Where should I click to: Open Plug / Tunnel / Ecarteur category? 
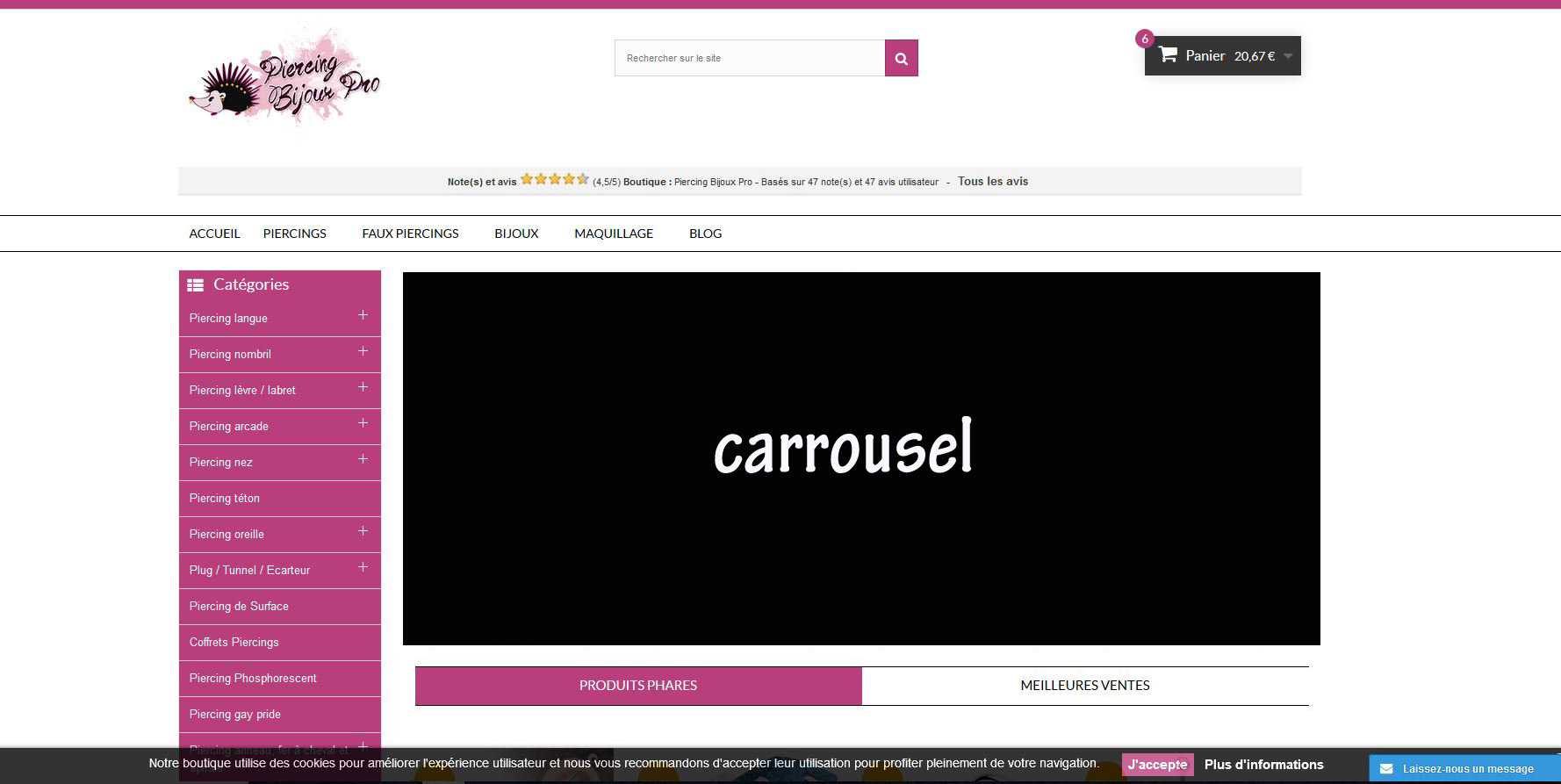click(249, 571)
